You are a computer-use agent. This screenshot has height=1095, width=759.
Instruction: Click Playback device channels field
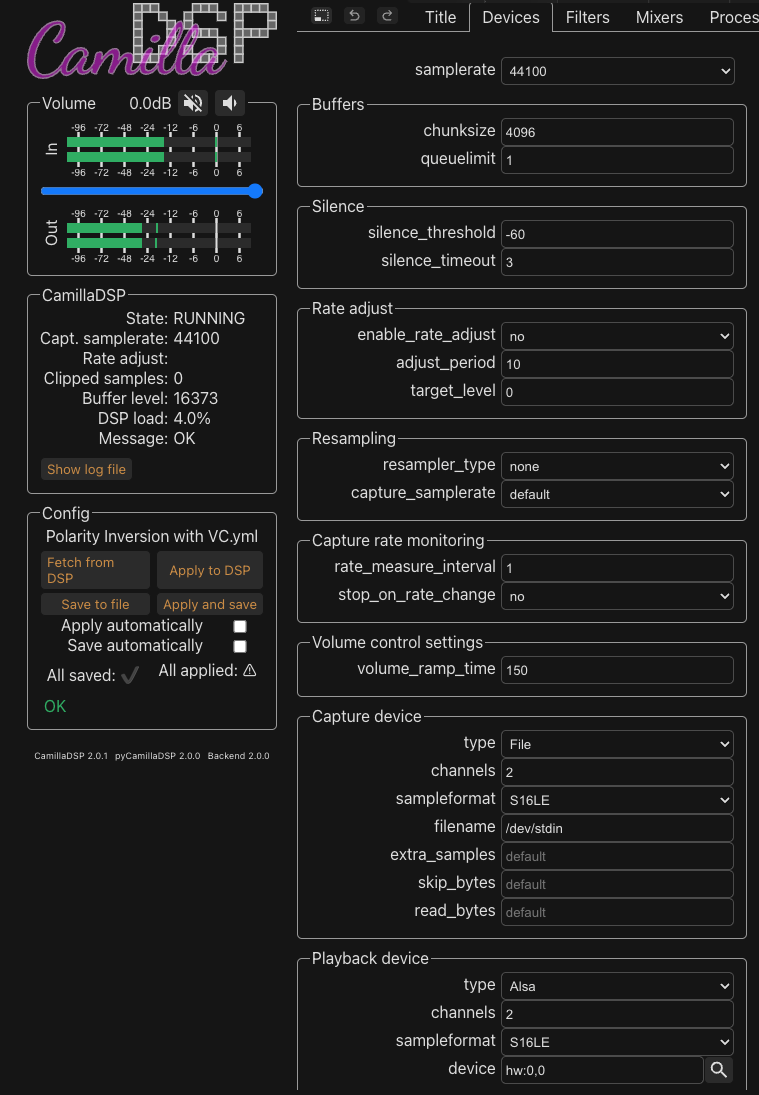[617, 1013]
